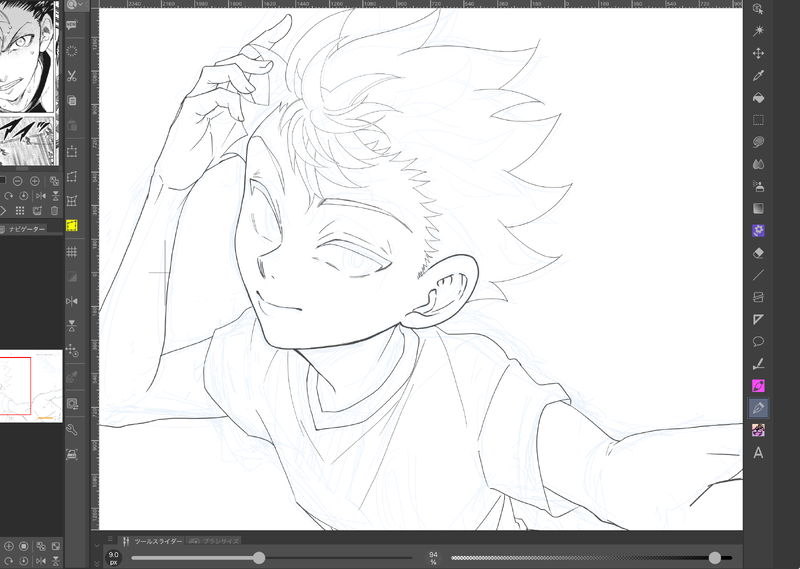Select the Text tool letter A
The height and width of the screenshot is (569, 800).
coord(758,453)
